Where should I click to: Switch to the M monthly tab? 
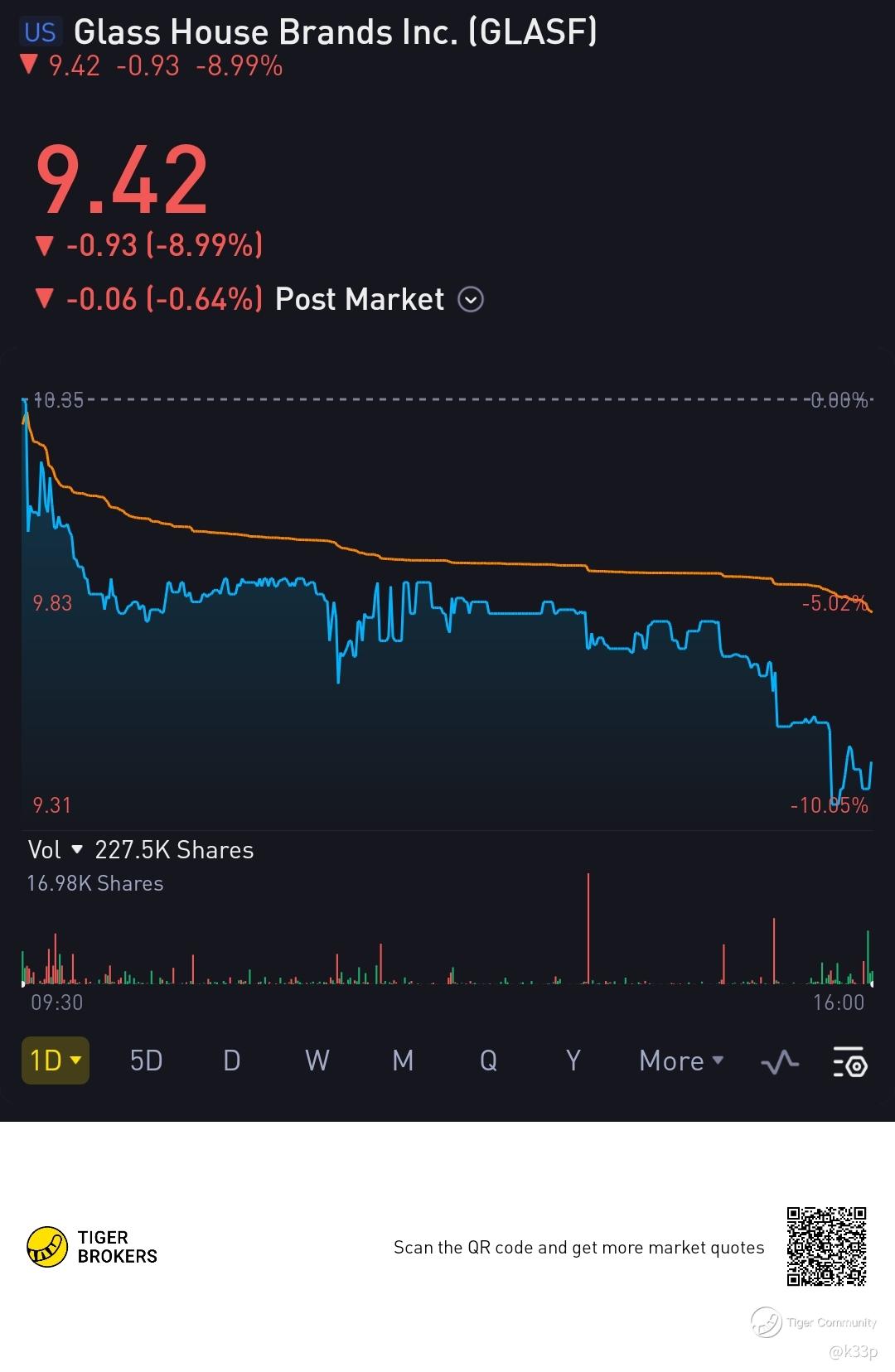pyautogui.click(x=403, y=1060)
